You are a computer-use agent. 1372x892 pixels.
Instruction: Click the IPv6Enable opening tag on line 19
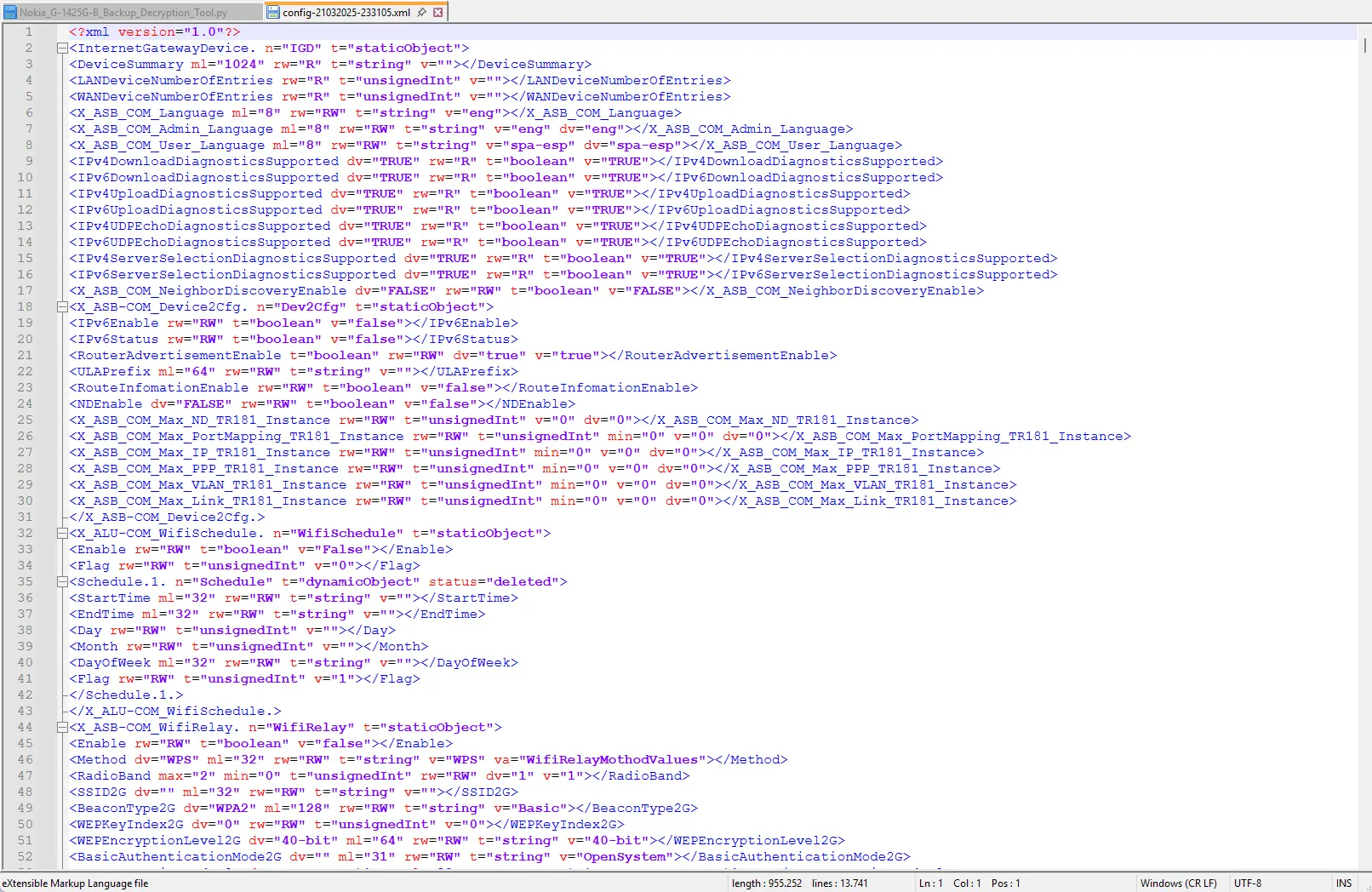(114, 323)
